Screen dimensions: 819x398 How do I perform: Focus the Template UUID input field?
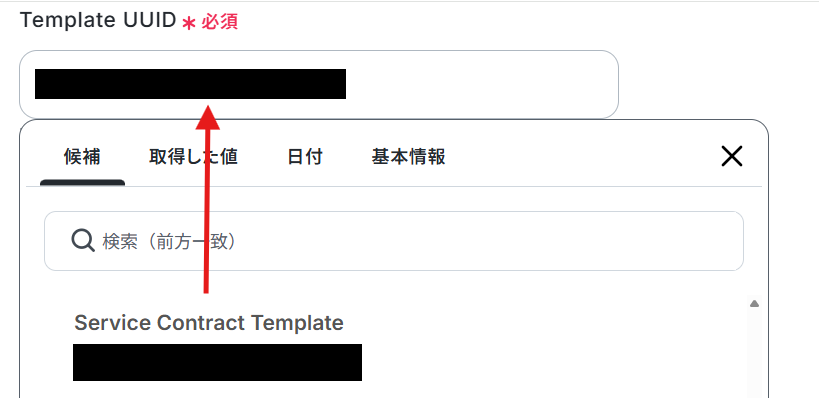319,84
